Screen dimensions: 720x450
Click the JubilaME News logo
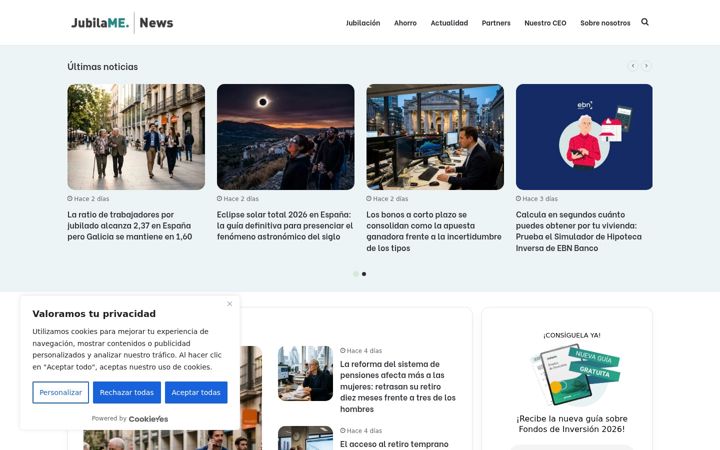pyautogui.click(x=122, y=22)
